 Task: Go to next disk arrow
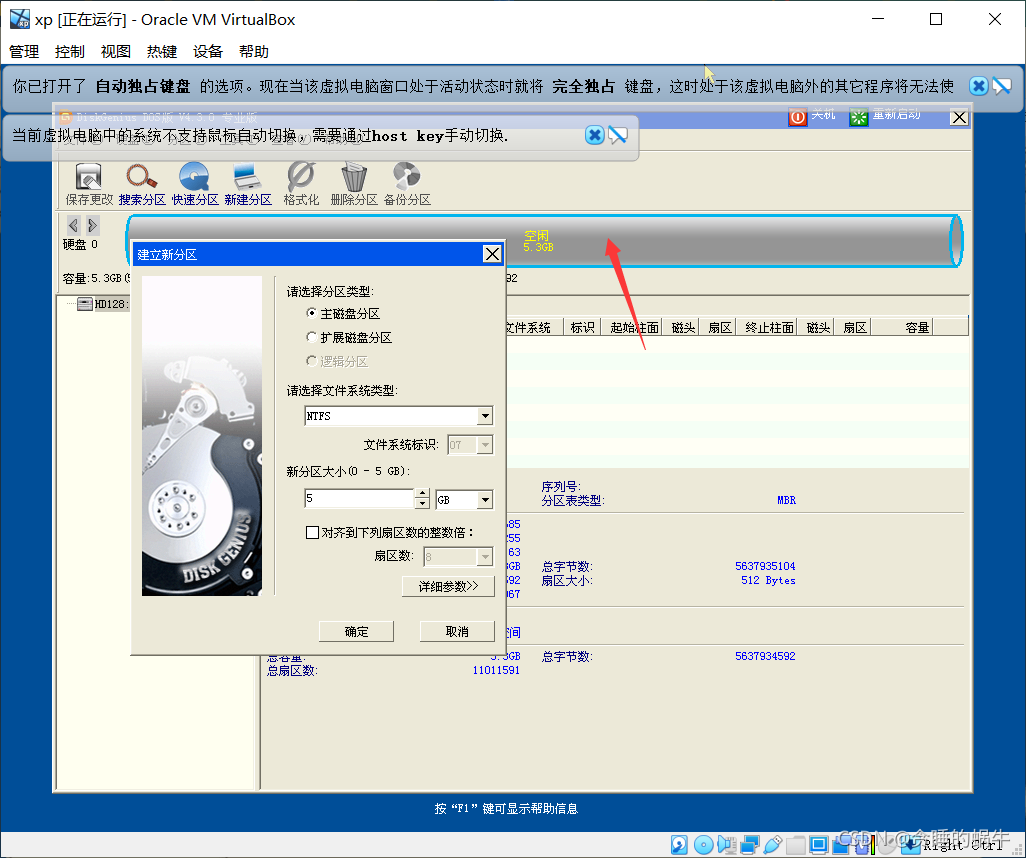click(92, 225)
